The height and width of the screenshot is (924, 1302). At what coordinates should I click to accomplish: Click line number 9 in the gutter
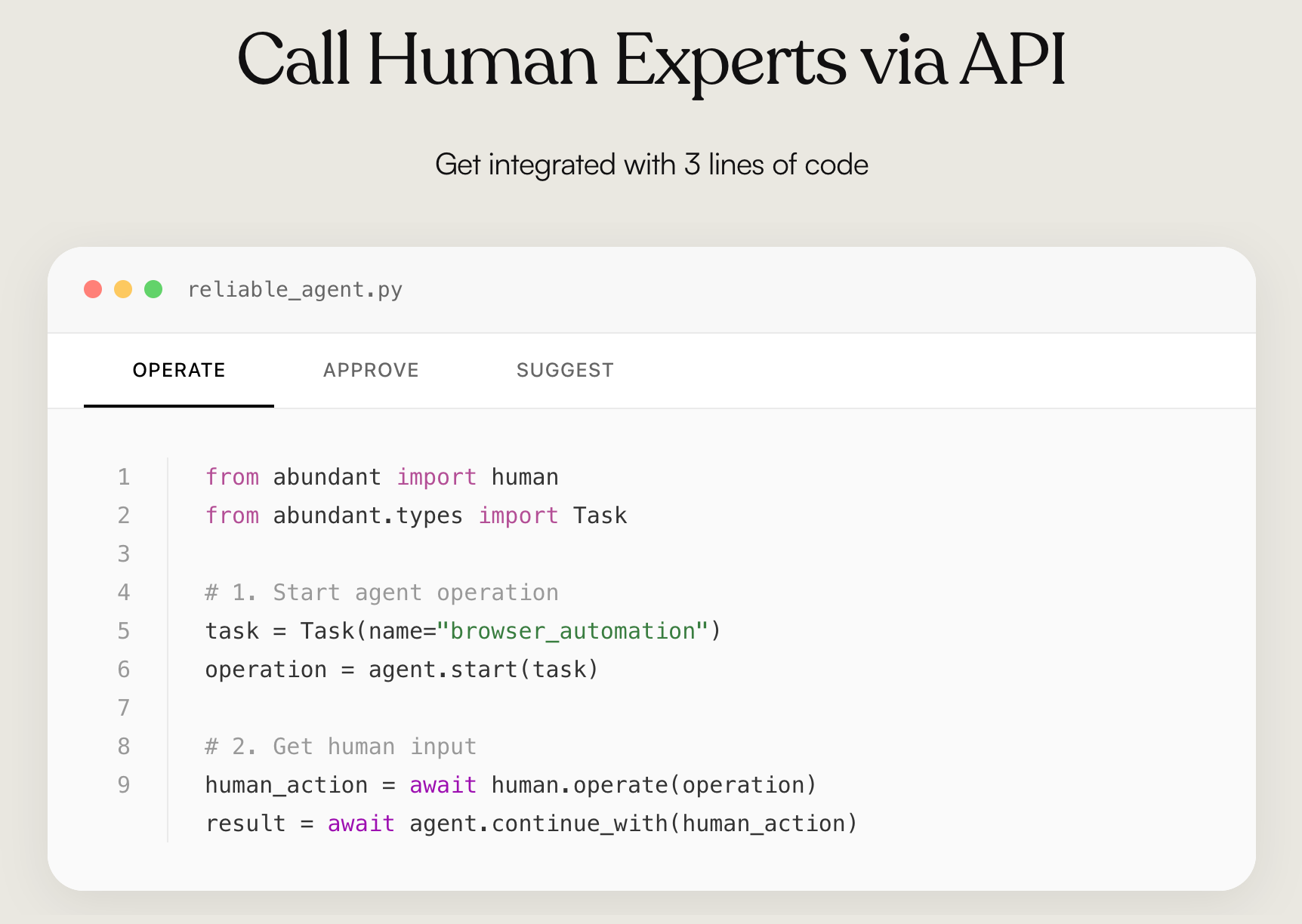(124, 785)
